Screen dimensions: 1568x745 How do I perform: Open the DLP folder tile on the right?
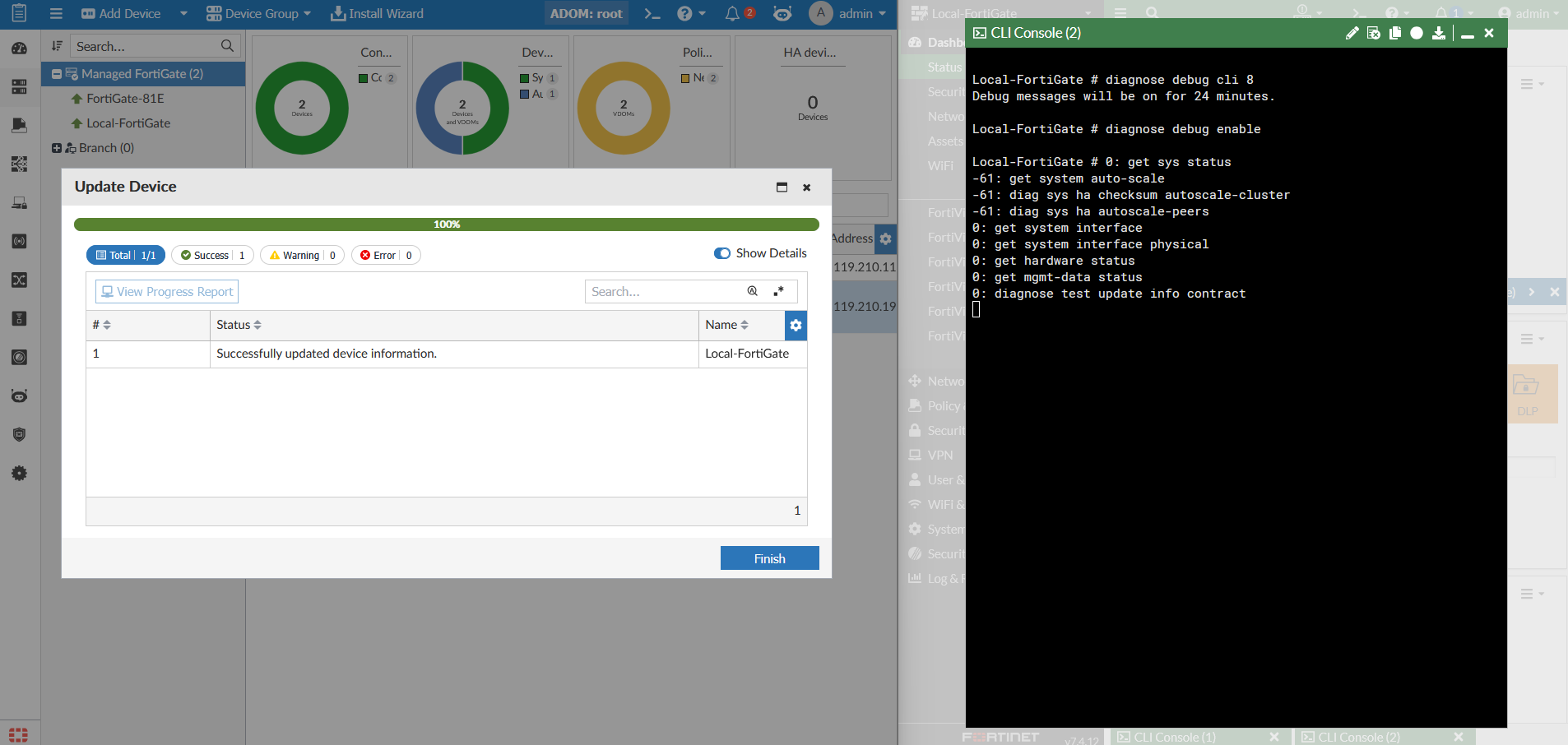1527,393
